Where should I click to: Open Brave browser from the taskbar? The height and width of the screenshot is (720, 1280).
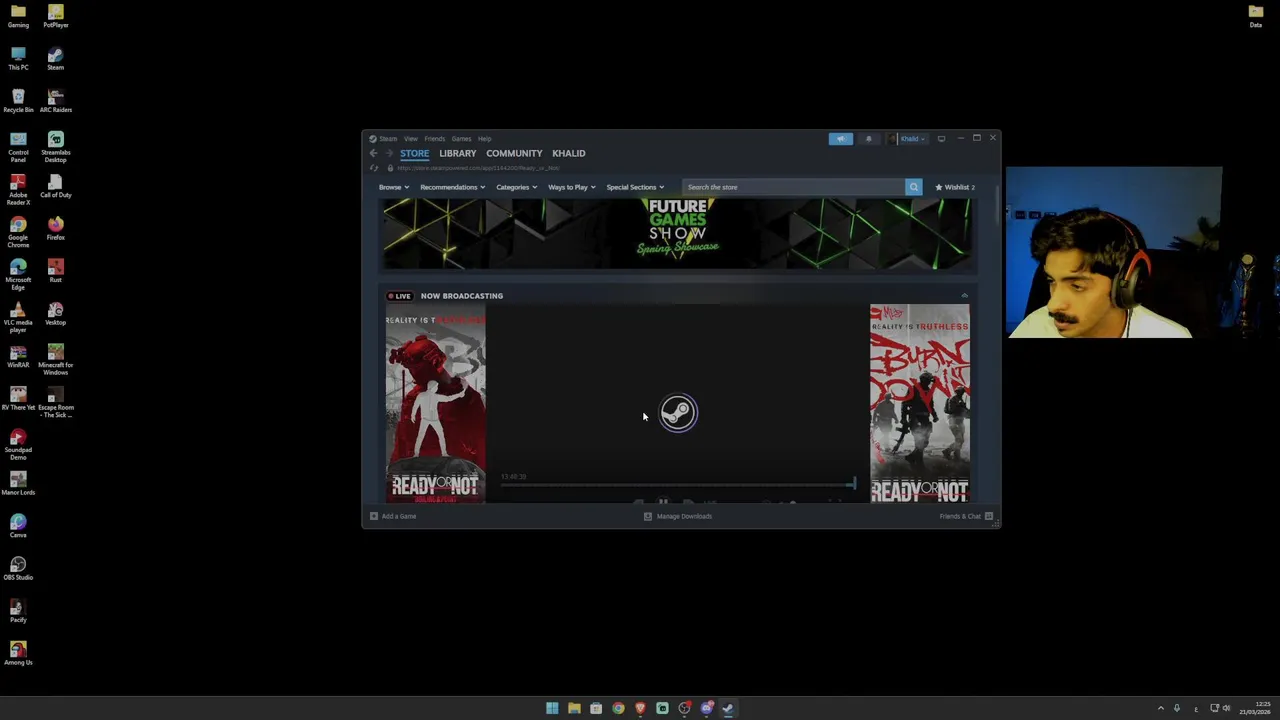[x=640, y=708]
